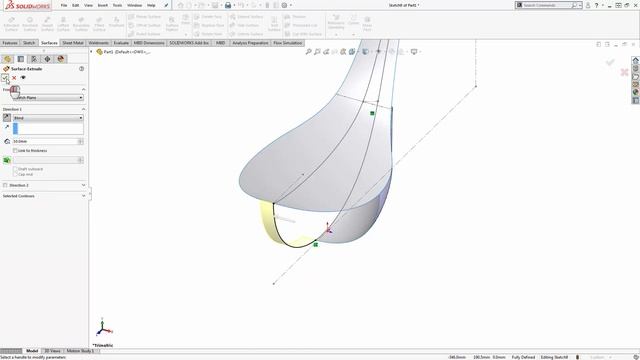
Task: Open the Help menu
Action: tap(151, 5)
